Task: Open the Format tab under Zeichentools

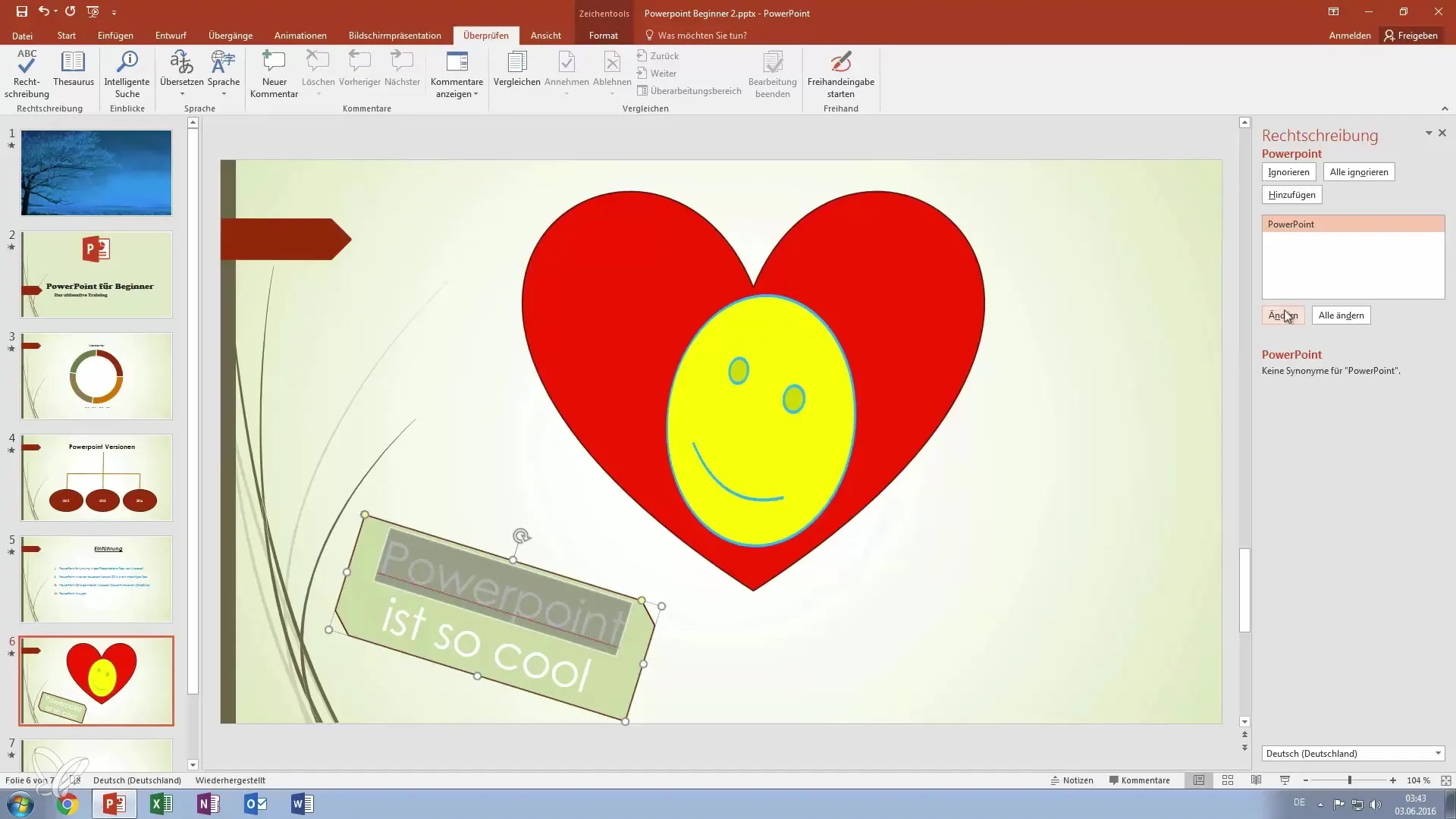Action: click(603, 36)
